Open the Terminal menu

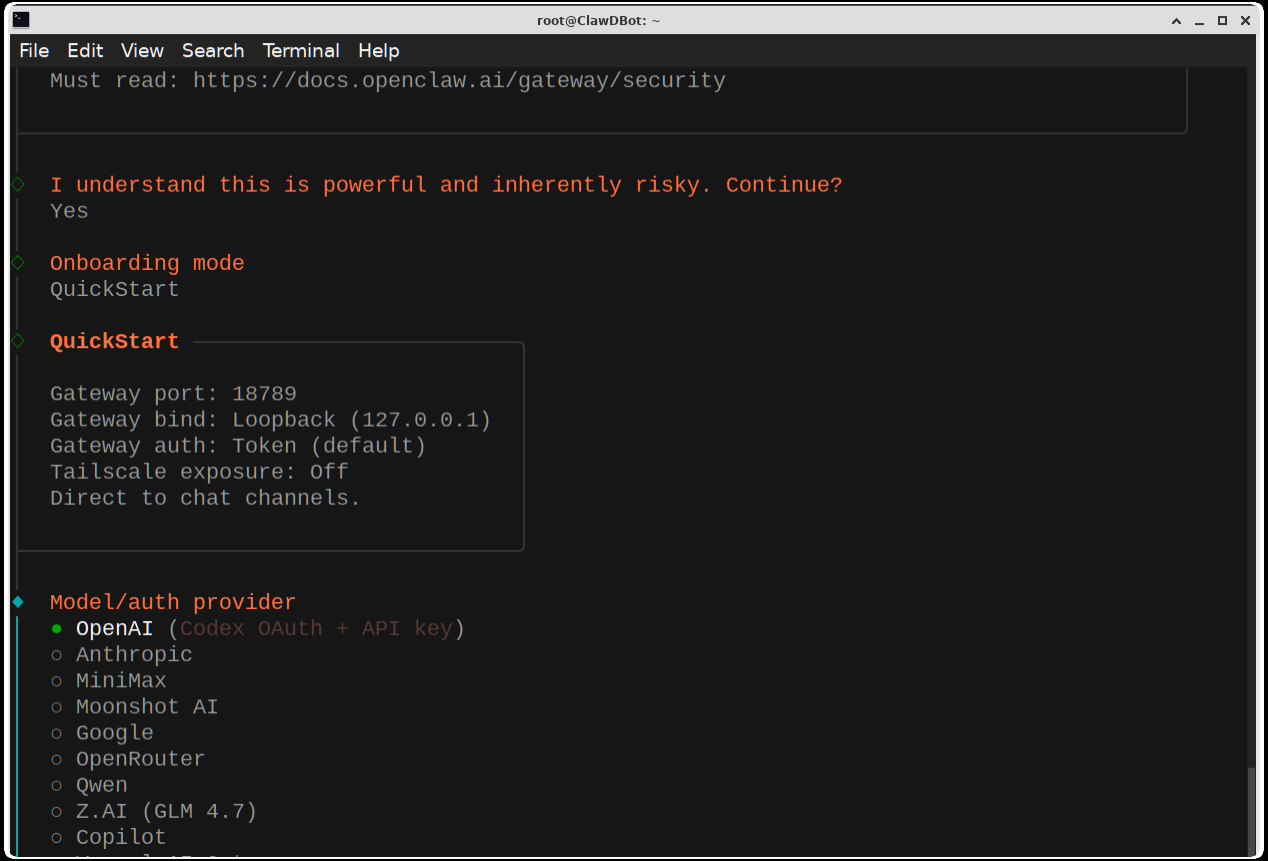click(301, 50)
